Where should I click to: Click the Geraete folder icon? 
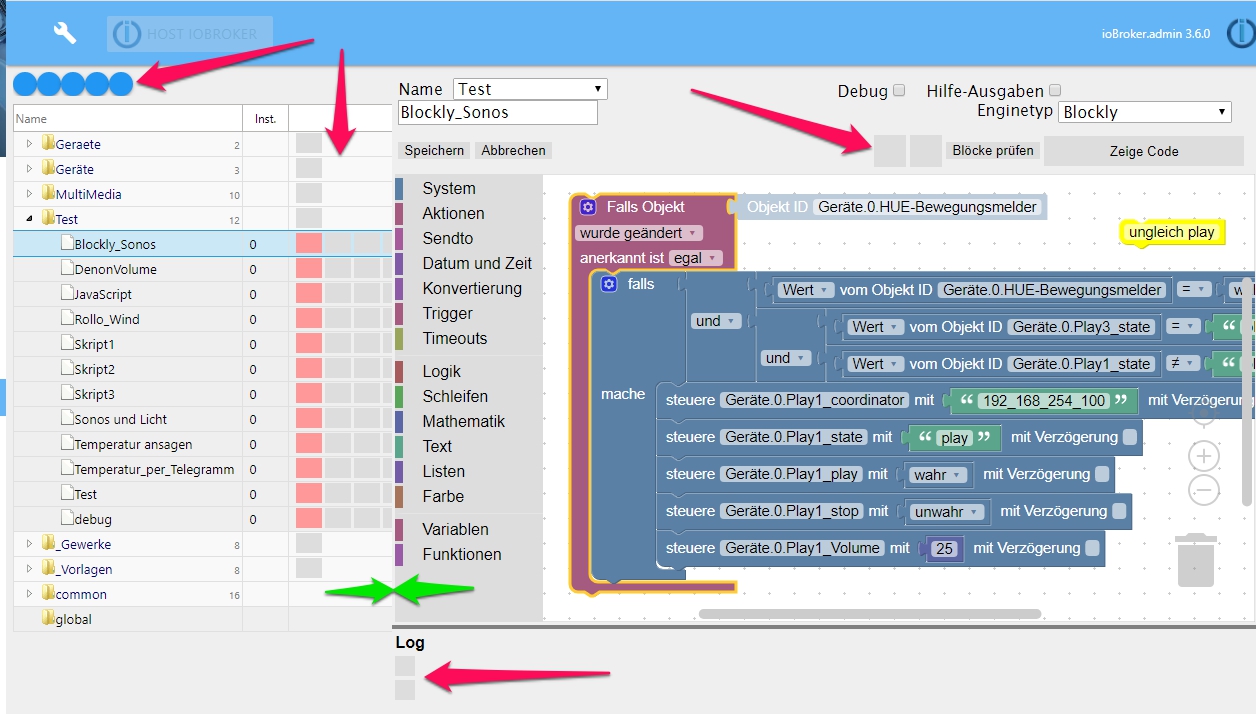[x=48, y=144]
